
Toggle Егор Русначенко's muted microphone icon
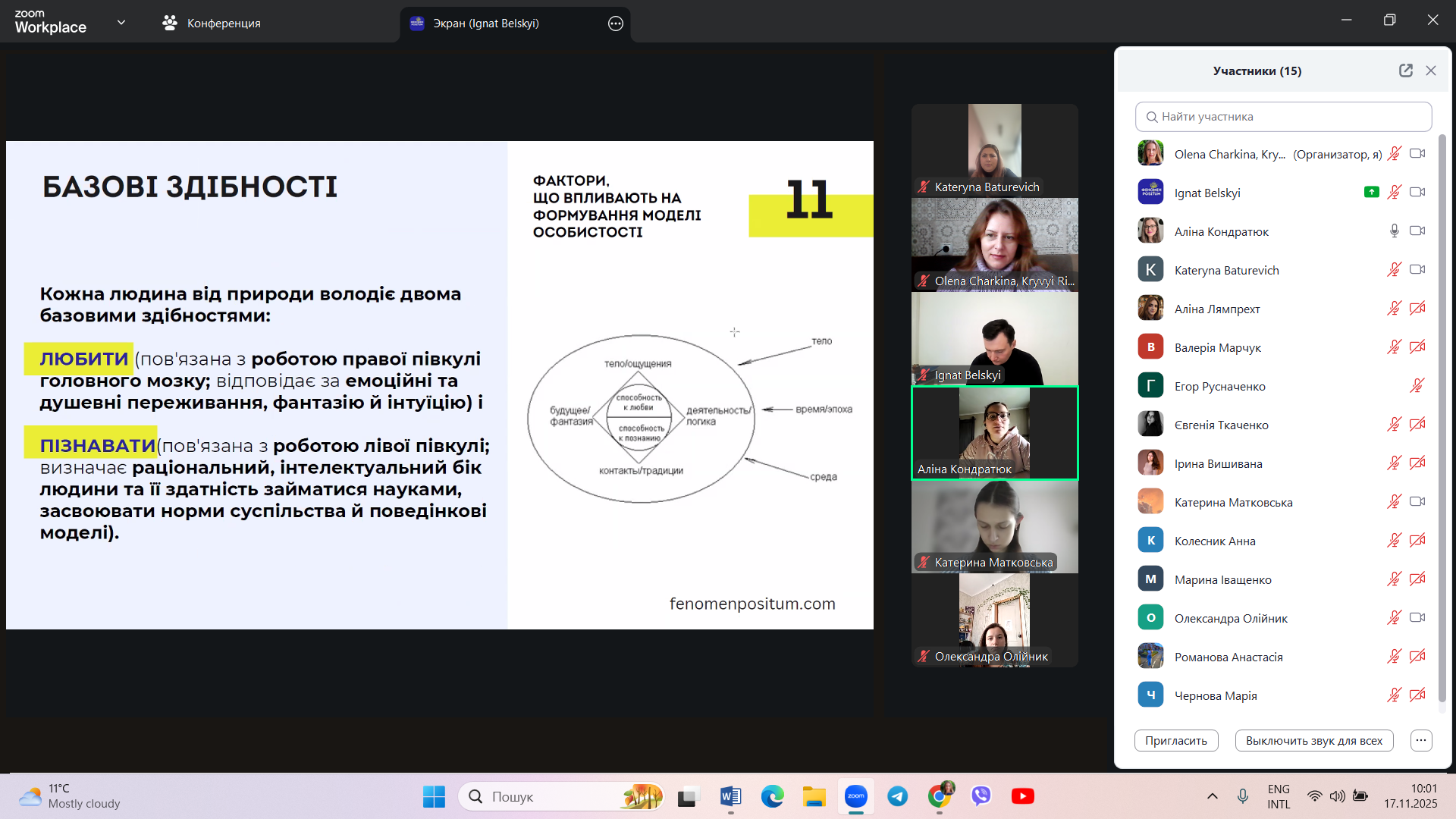1416,386
